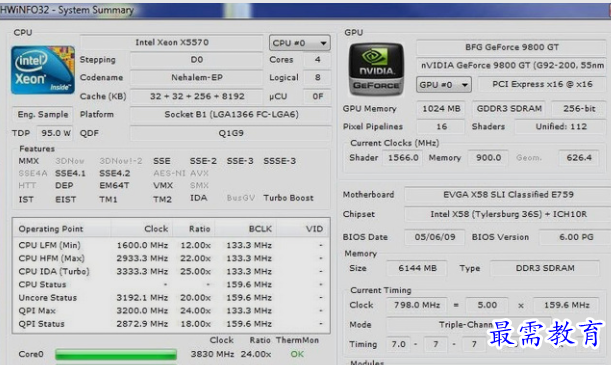Click the NVIDIA GeForce logo icon

pos(376,69)
